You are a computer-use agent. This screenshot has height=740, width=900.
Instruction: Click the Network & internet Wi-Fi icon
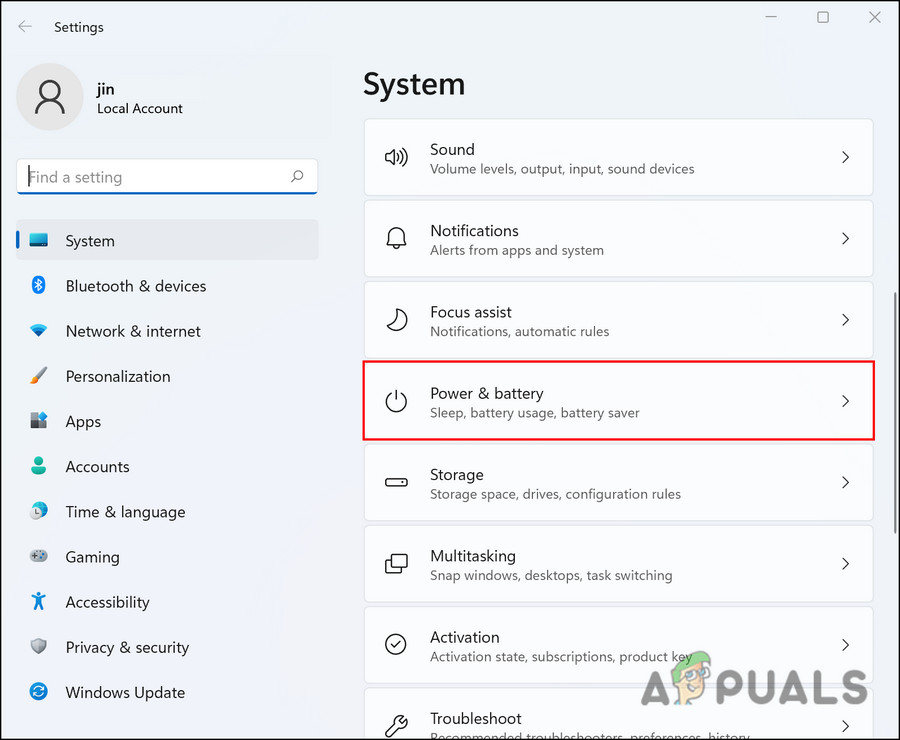pyautogui.click(x=39, y=331)
